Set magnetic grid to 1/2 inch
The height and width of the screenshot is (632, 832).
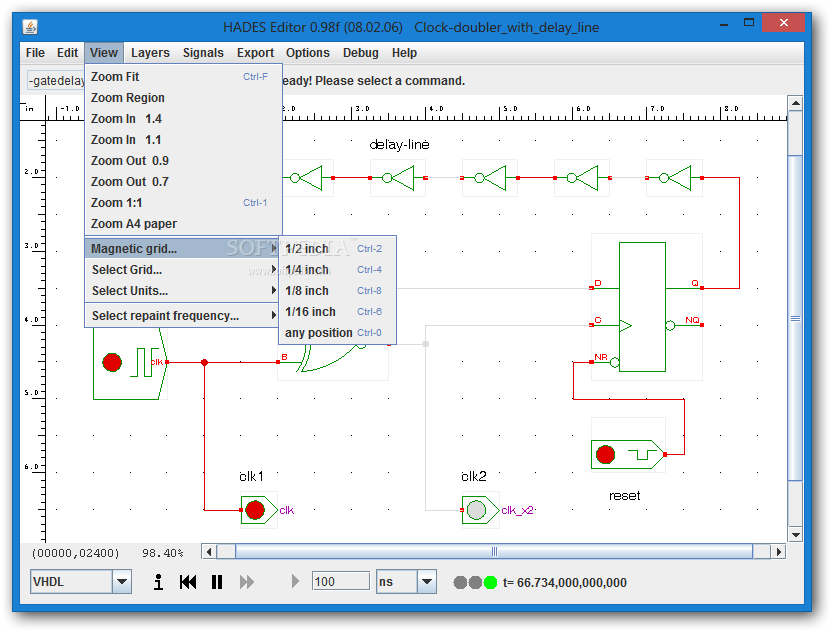337,248
